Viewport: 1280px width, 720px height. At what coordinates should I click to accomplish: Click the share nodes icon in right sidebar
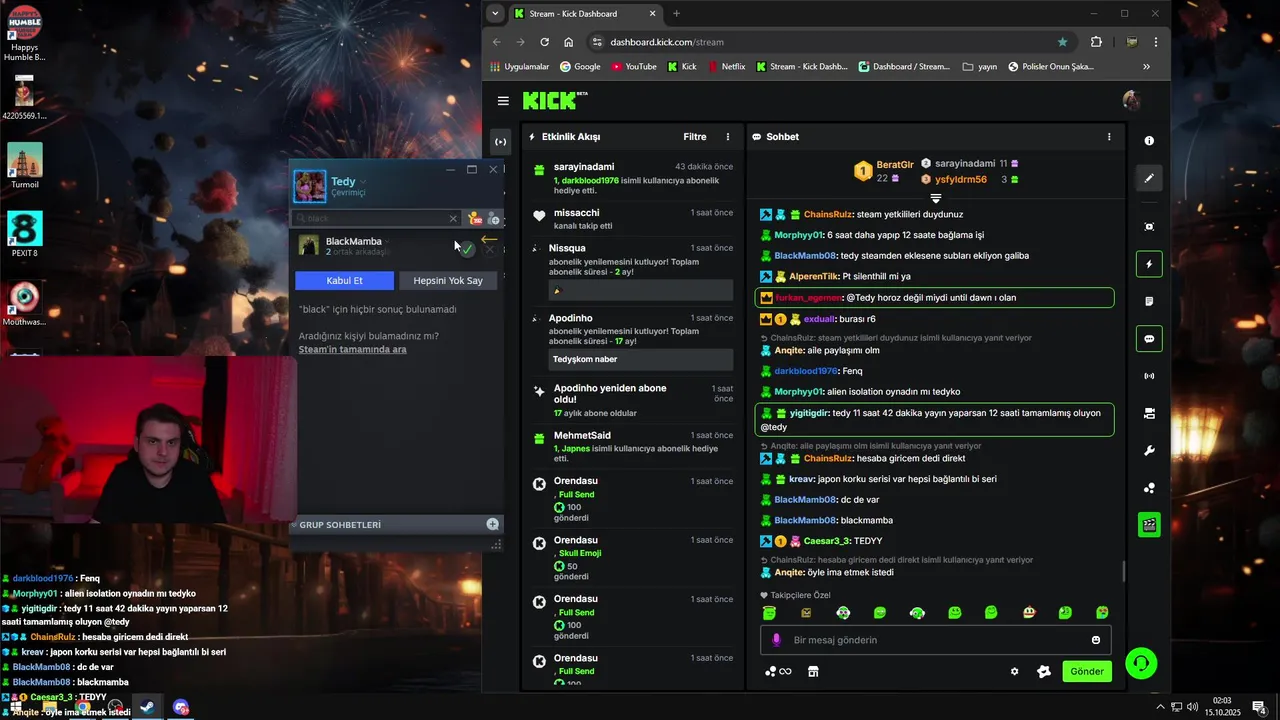pyautogui.click(x=1149, y=488)
